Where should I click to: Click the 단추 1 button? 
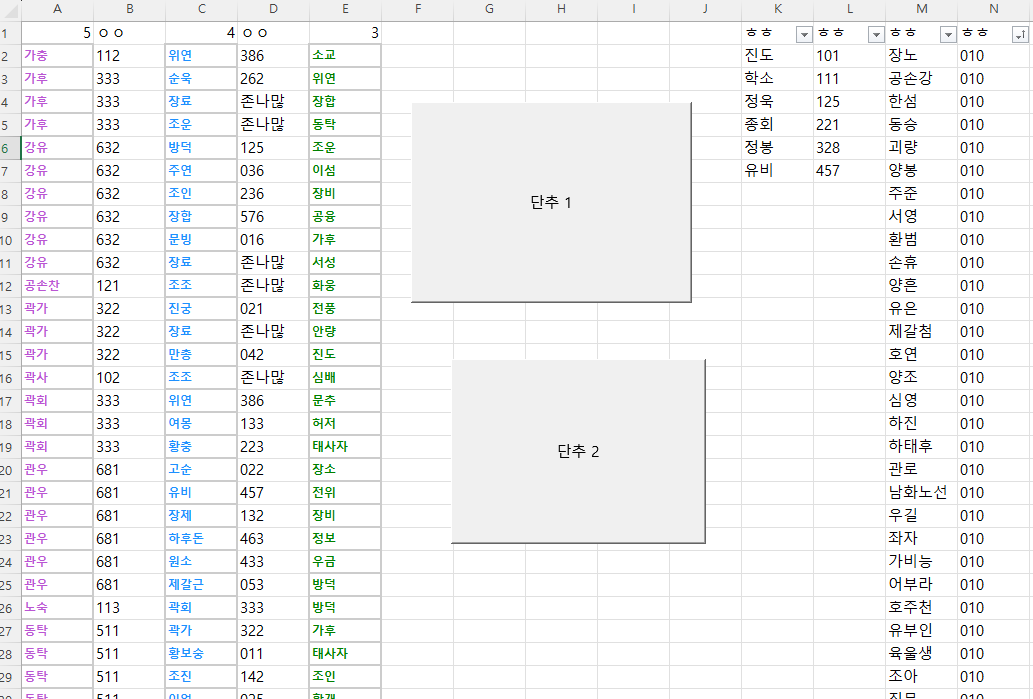click(551, 201)
